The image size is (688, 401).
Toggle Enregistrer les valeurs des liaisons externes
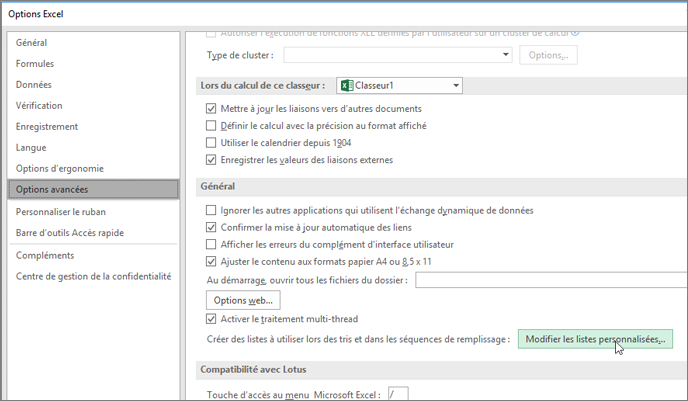[x=211, y=160]
